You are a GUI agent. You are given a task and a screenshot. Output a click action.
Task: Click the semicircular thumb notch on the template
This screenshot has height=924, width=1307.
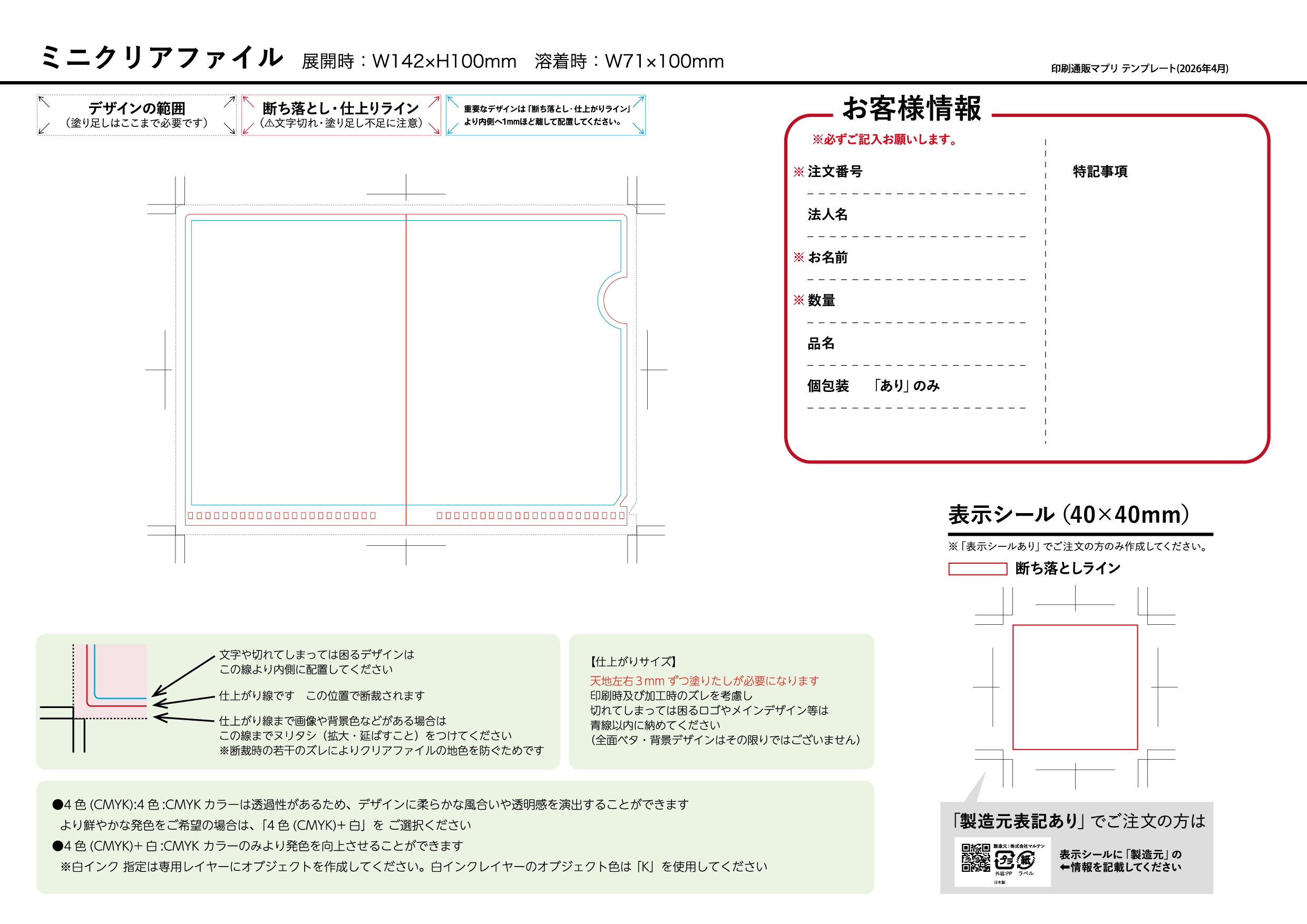click(x=612, y=300)
